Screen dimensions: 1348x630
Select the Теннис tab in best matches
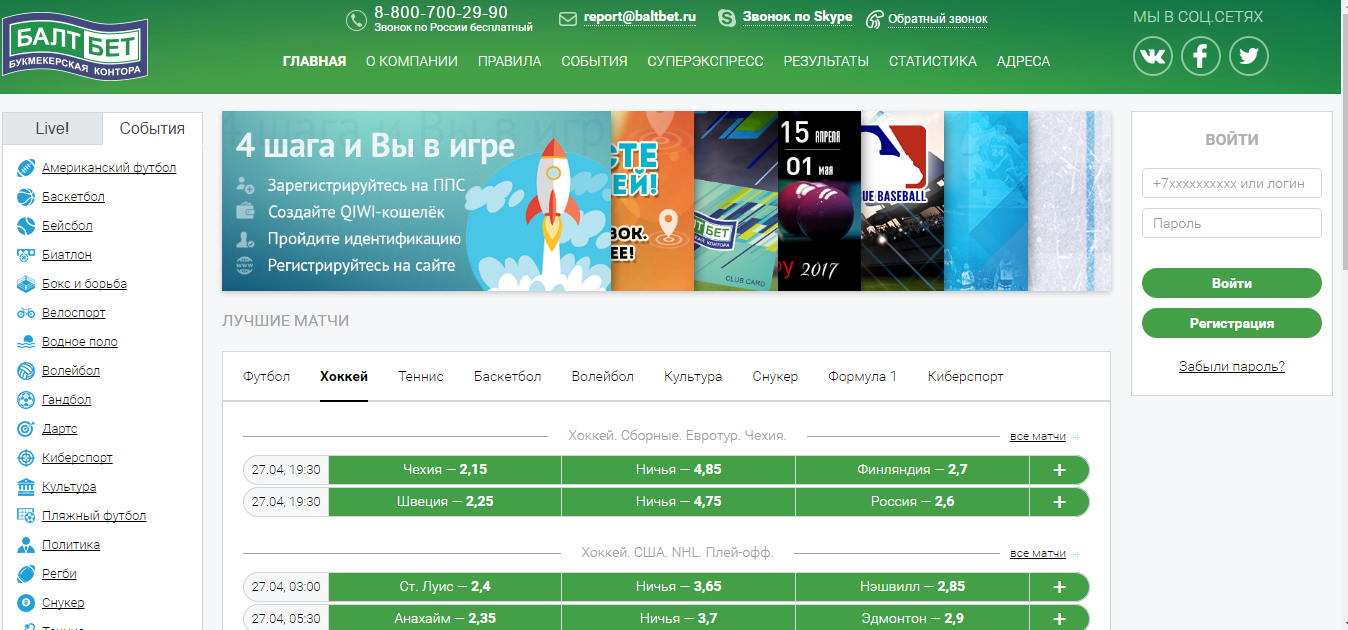[x=420, y=377]
